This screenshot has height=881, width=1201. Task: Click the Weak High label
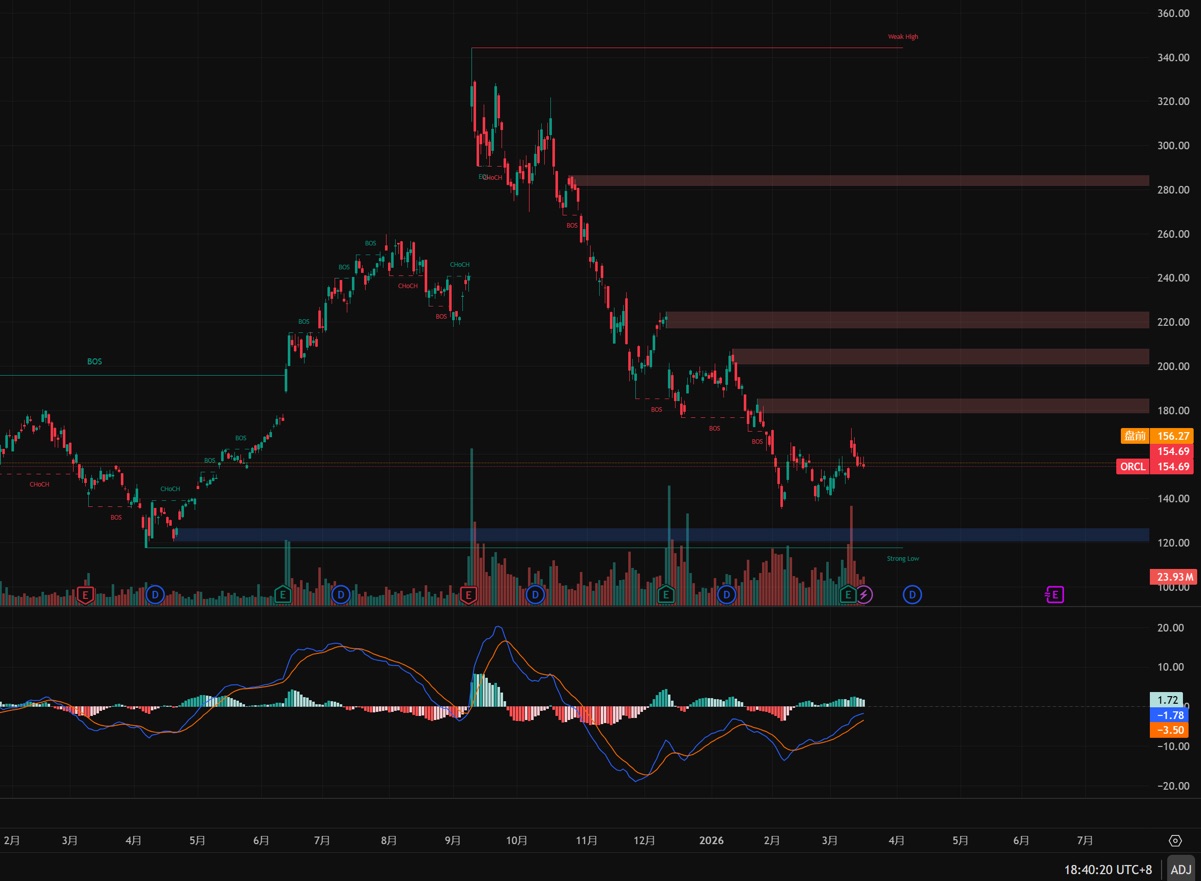(x=902, y=37)
